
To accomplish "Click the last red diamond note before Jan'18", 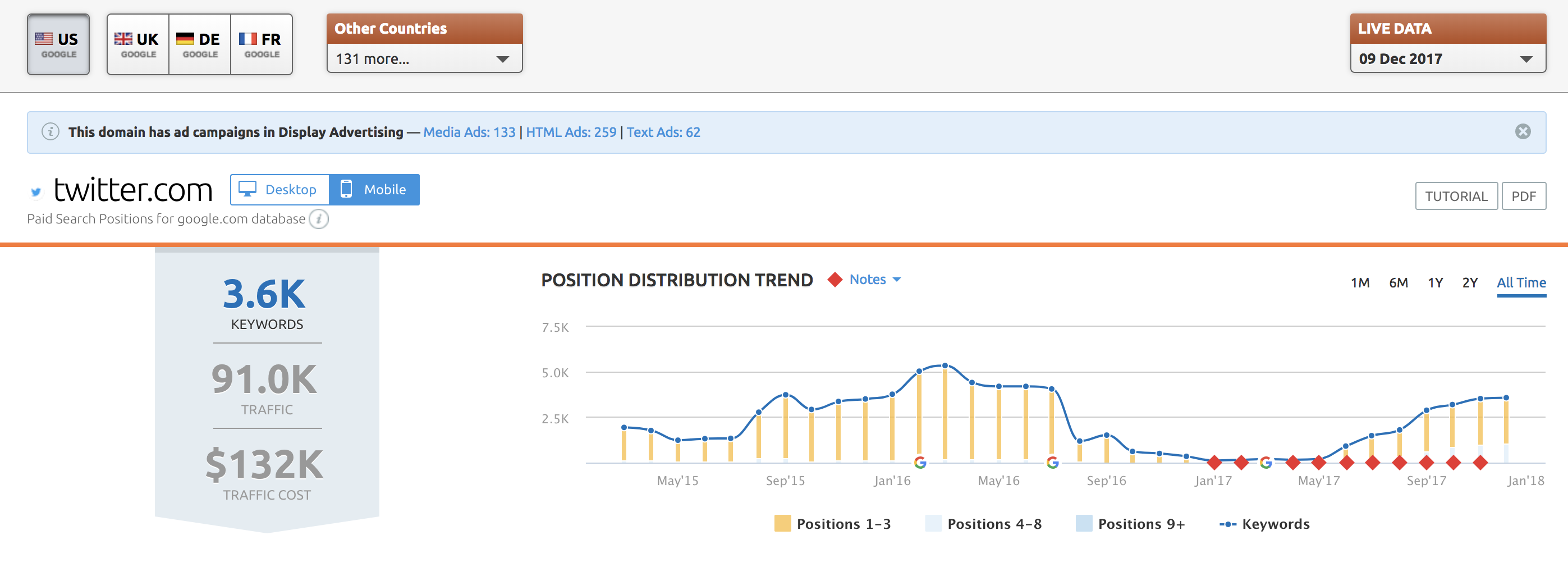I will click(1480, 463).
